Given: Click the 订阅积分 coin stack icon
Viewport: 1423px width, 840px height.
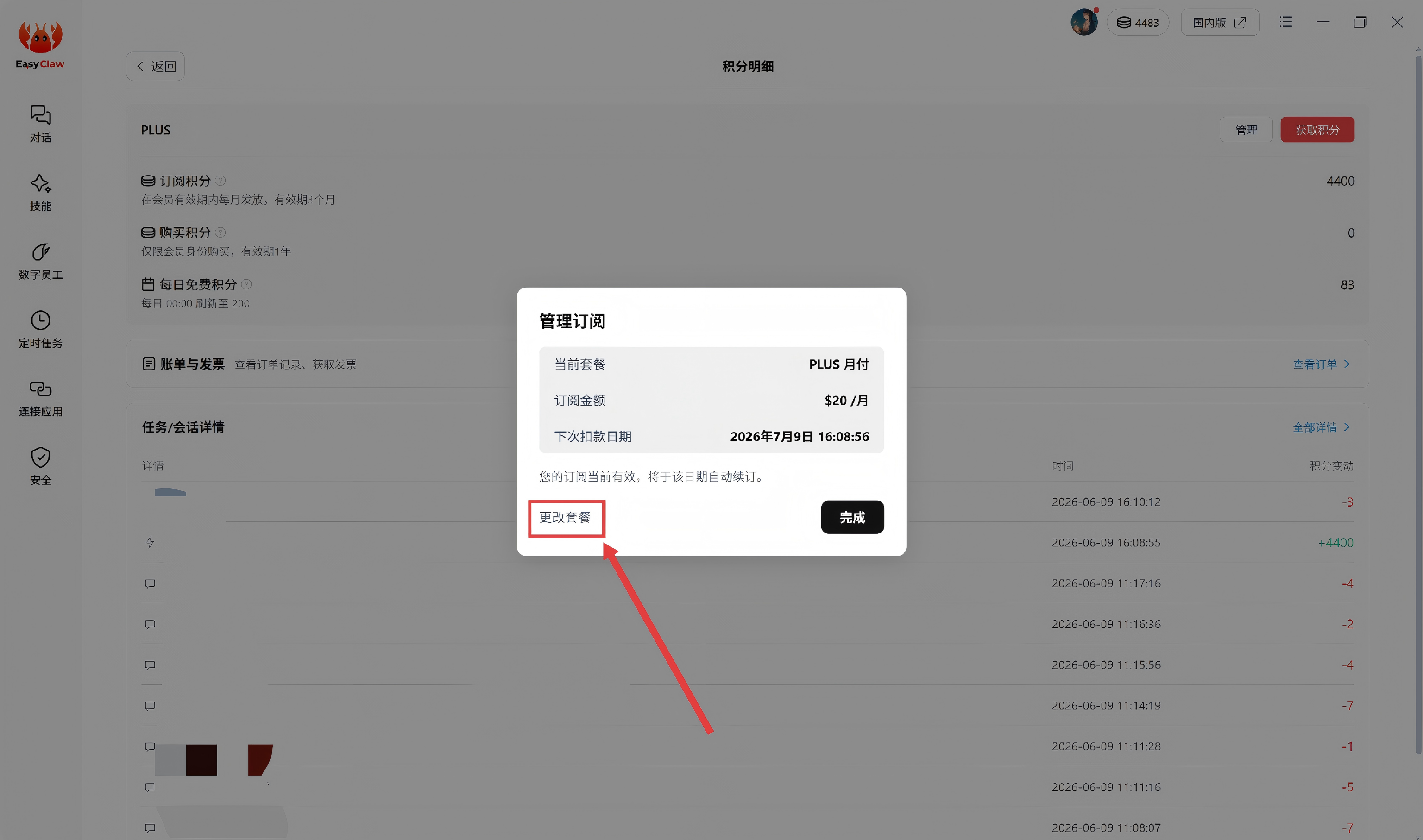Looking at the screenshot, I should pyautogui.click(x=148, y=181).
